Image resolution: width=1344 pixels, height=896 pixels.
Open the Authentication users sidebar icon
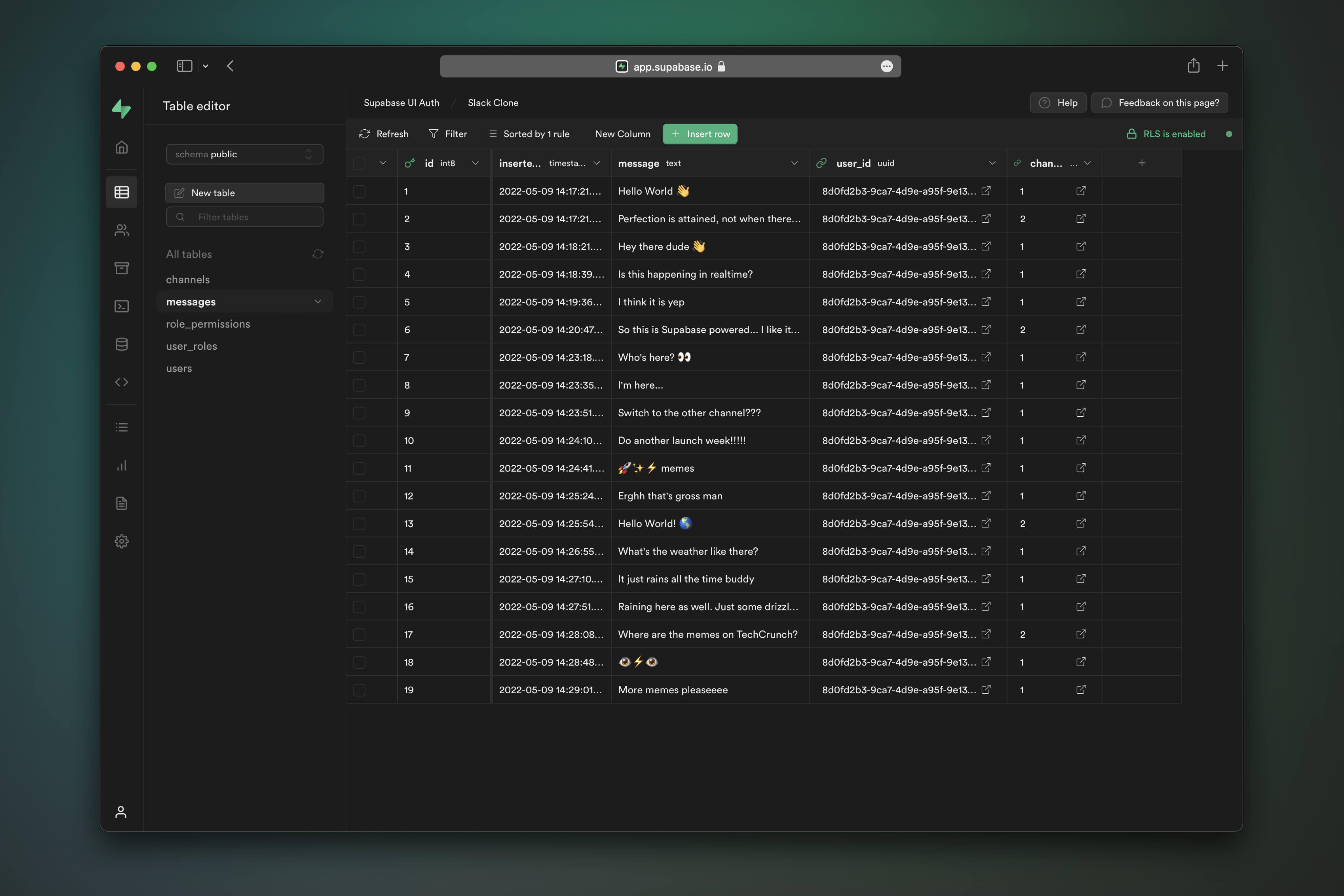tap(121, 230)
